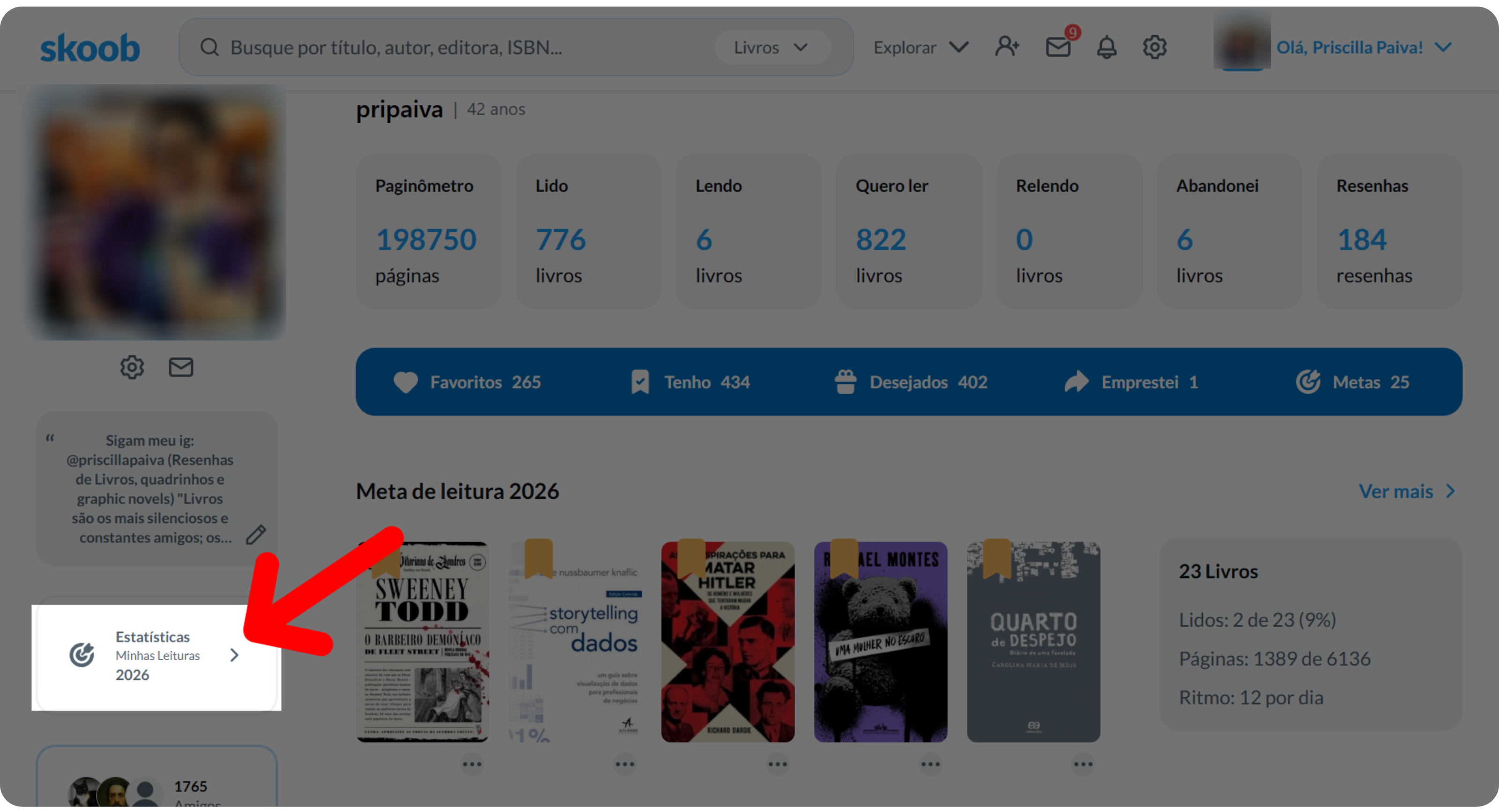
Task: Click the search magnifier icon
Action: 209,48
